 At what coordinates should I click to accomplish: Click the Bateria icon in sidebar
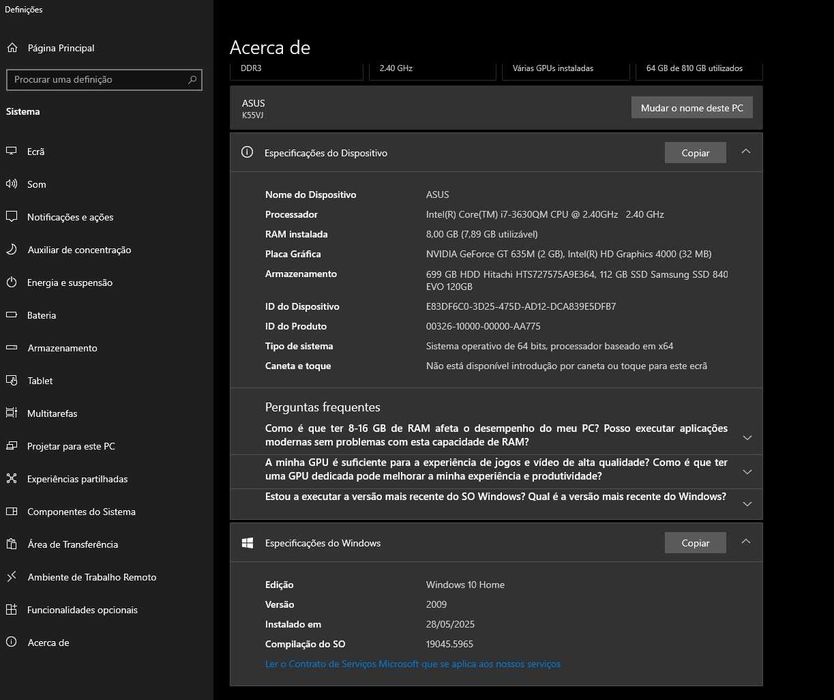pos(12,315)
